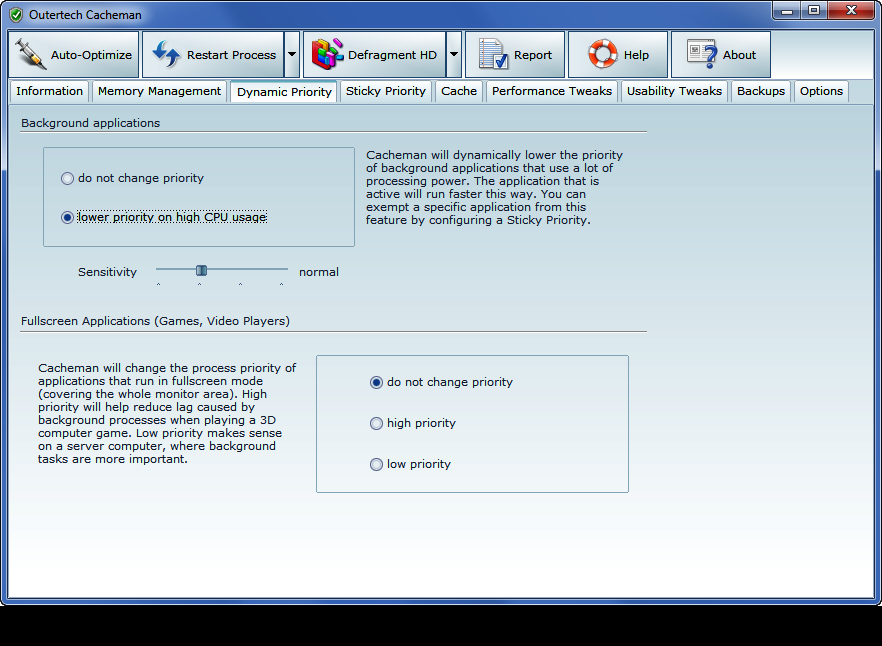882x646 pixels.
Task: Switch to the Memory Management tab
Action: coord(159,91)
